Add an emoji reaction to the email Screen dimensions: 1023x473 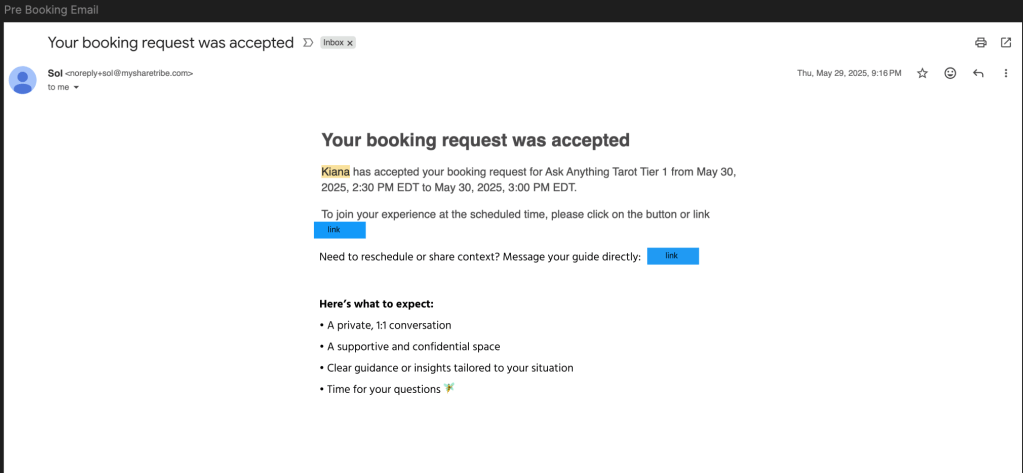point(950,73)
